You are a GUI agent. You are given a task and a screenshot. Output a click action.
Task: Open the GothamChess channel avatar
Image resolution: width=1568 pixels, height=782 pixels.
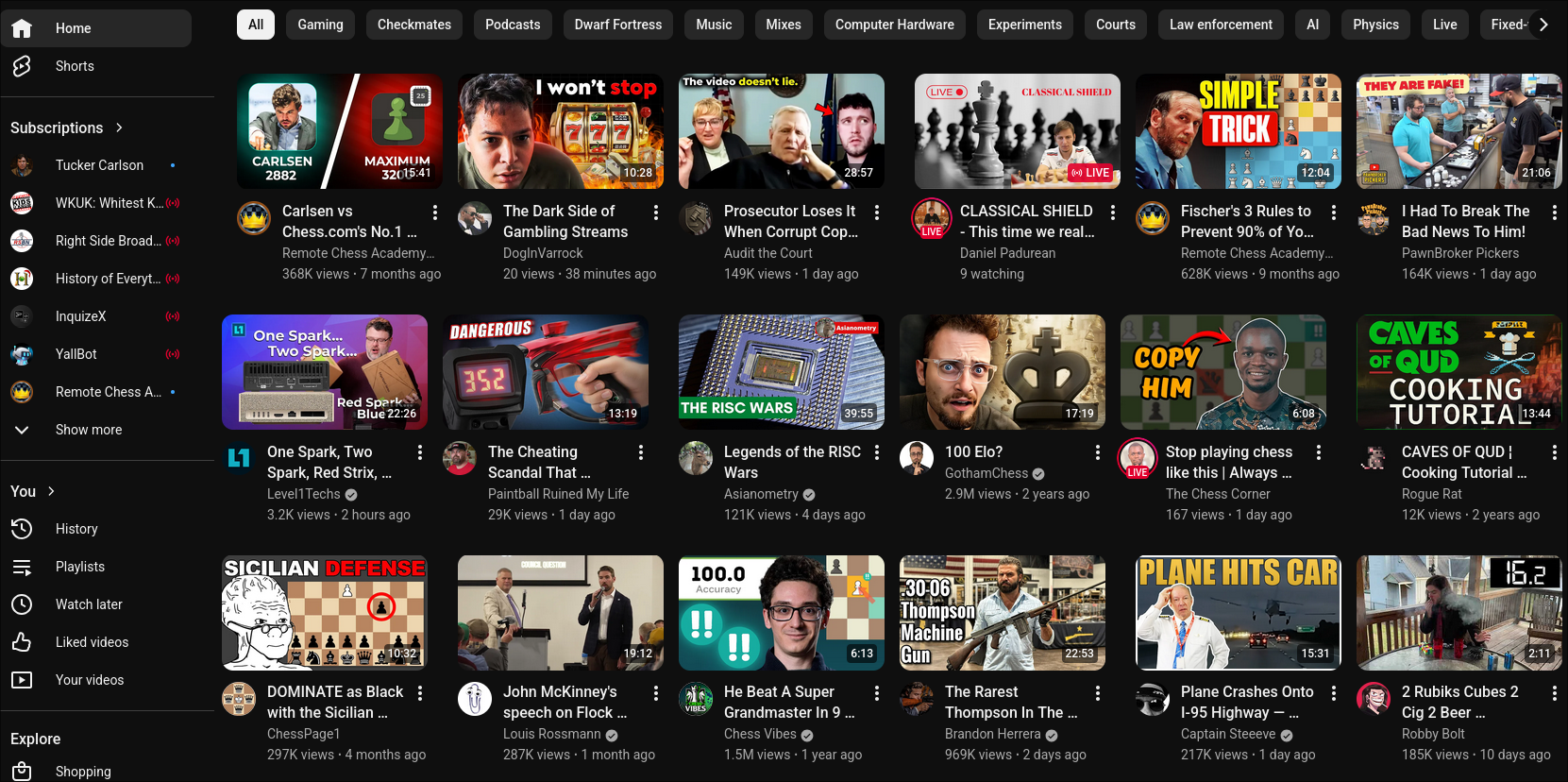tap(917, 458)
